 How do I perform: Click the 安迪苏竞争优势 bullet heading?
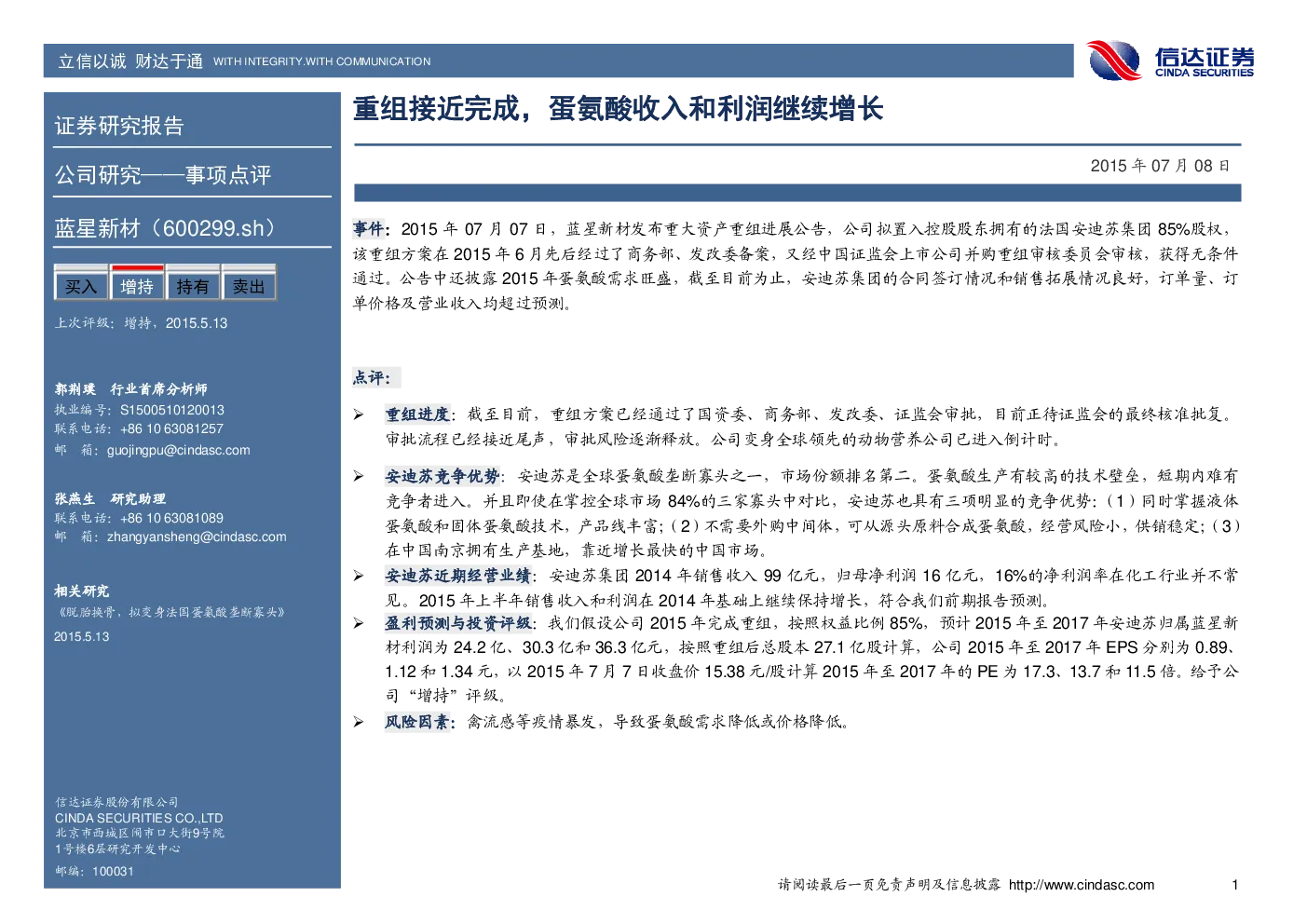click(442, 476)
